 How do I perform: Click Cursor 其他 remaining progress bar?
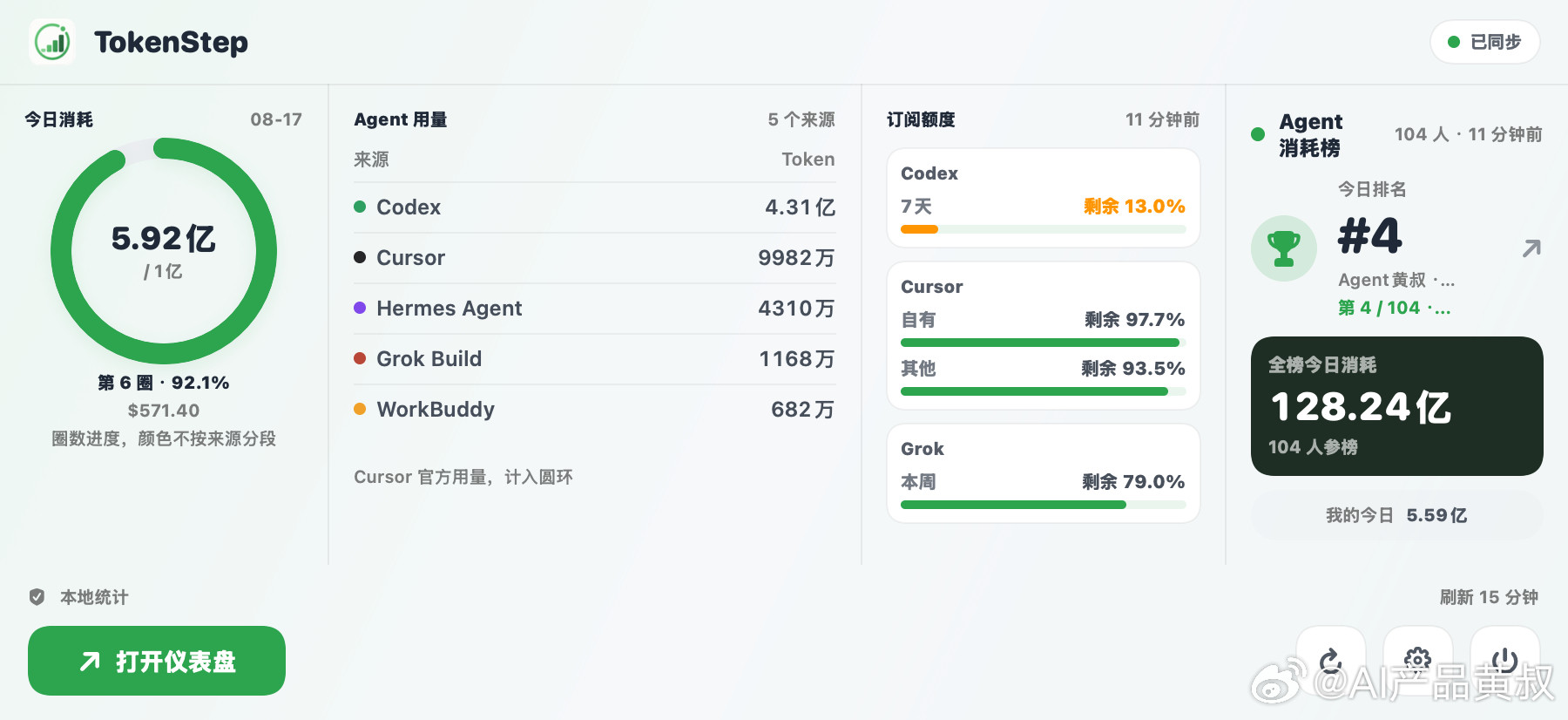[x=1044, y=391]
